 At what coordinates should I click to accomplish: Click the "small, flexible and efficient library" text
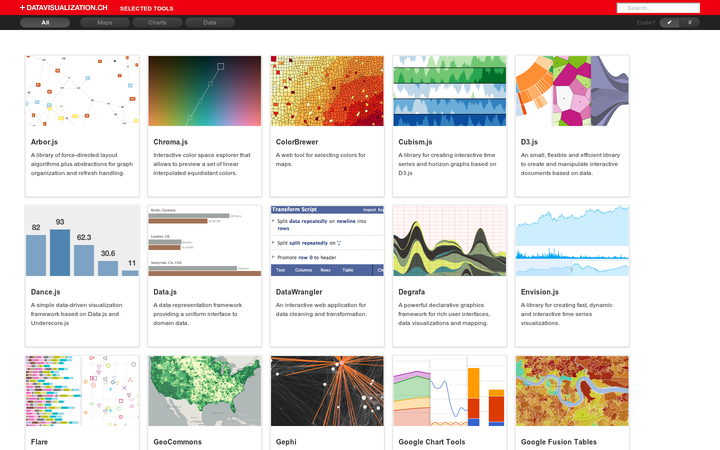570,164
